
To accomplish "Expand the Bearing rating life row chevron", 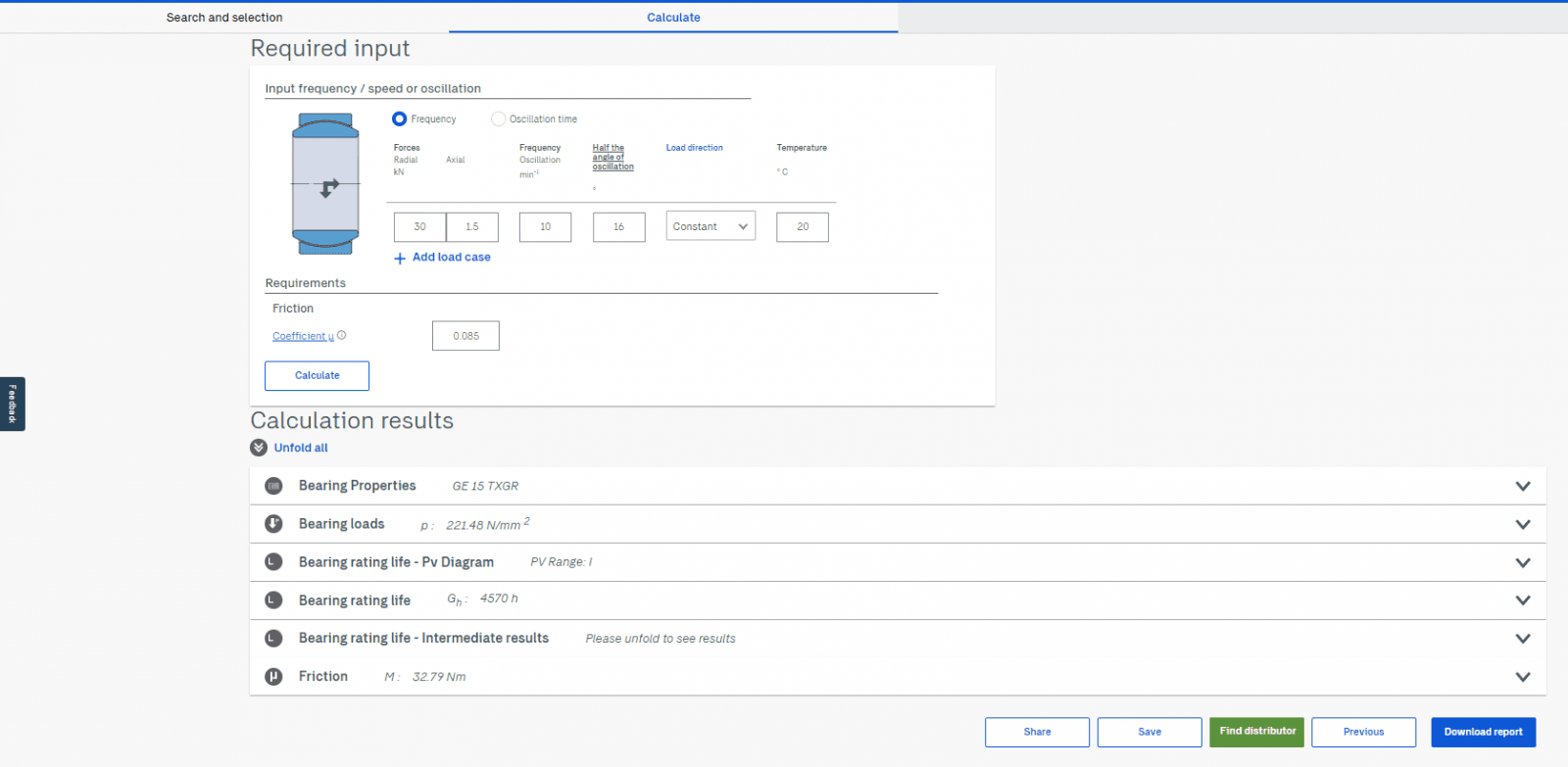I will [x=1522, y=600].
